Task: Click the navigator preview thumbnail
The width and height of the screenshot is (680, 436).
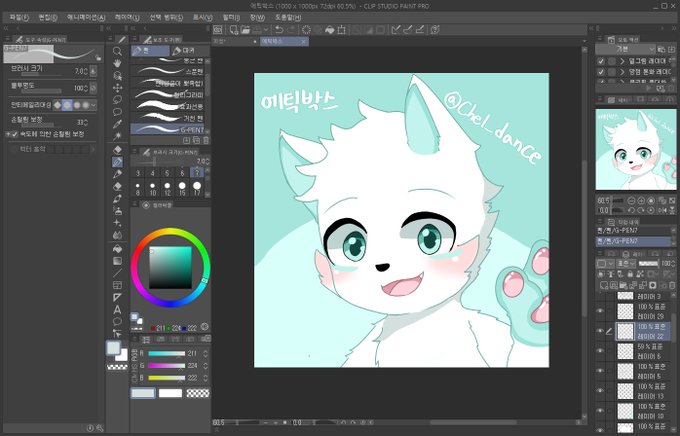Action: (635, 149)
